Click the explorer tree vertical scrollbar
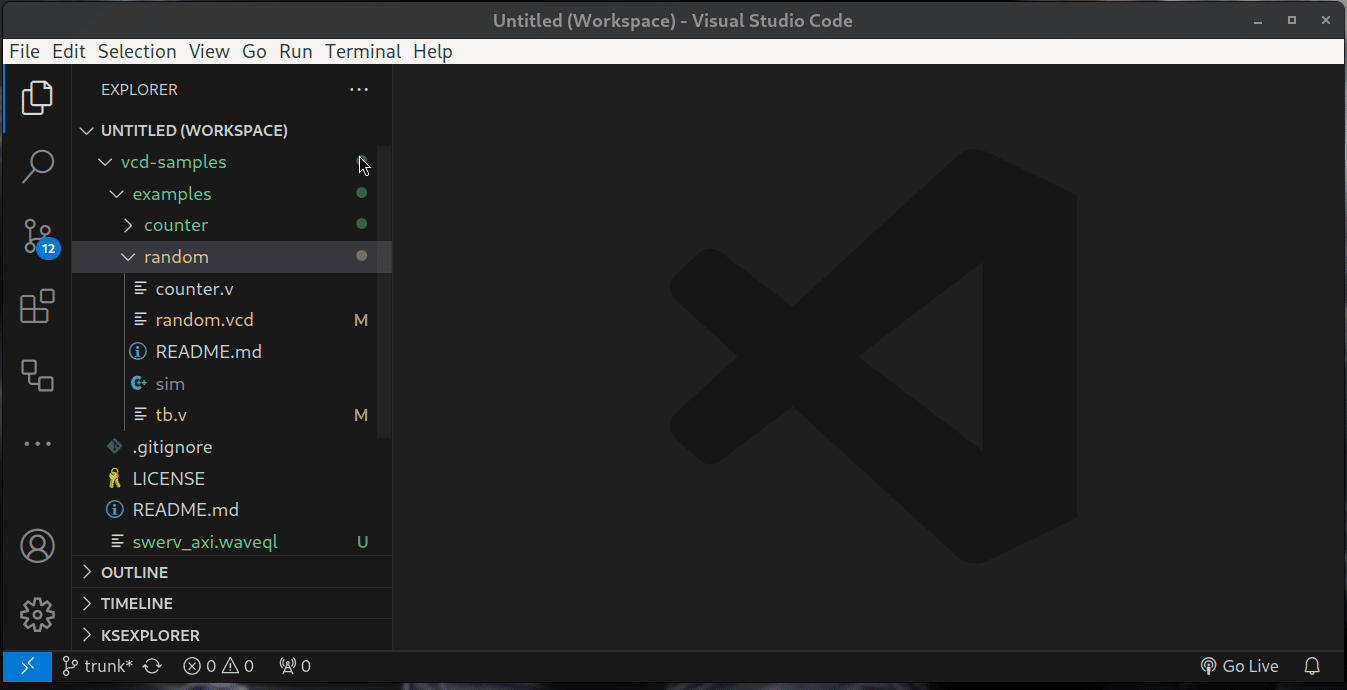This screenshot has width=1347, height=690. pos(384,291)
